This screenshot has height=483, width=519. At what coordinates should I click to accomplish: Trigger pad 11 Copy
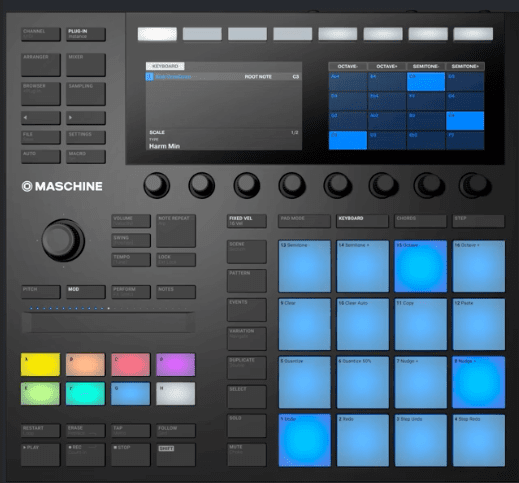click(x=421, y=324)
